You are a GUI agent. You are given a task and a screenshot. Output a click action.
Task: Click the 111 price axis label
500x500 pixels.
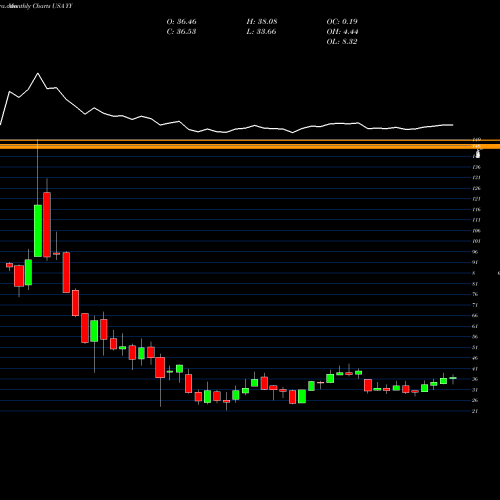pyautogui.click(x=476, y=220)
